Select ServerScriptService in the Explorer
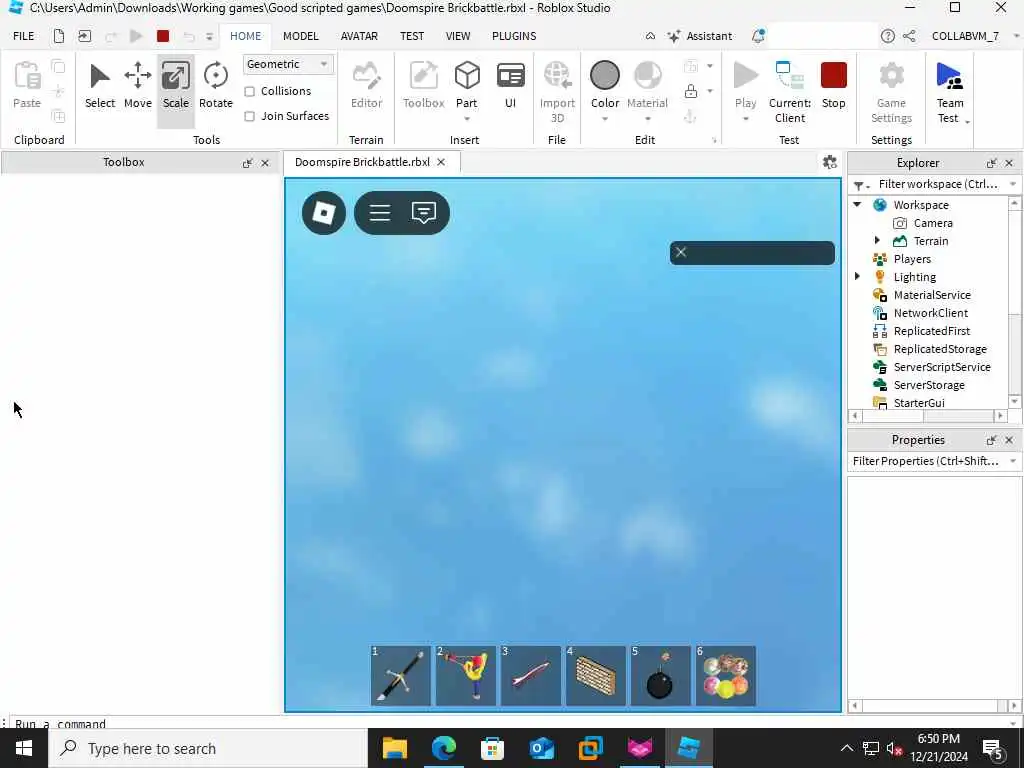Viewport: 1024px width, 768px height. [942, 367]
